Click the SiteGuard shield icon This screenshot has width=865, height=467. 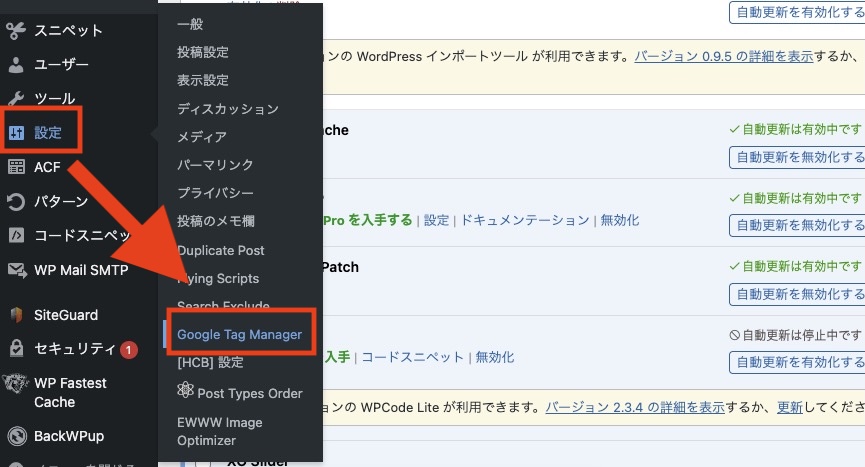coord(16,315)
